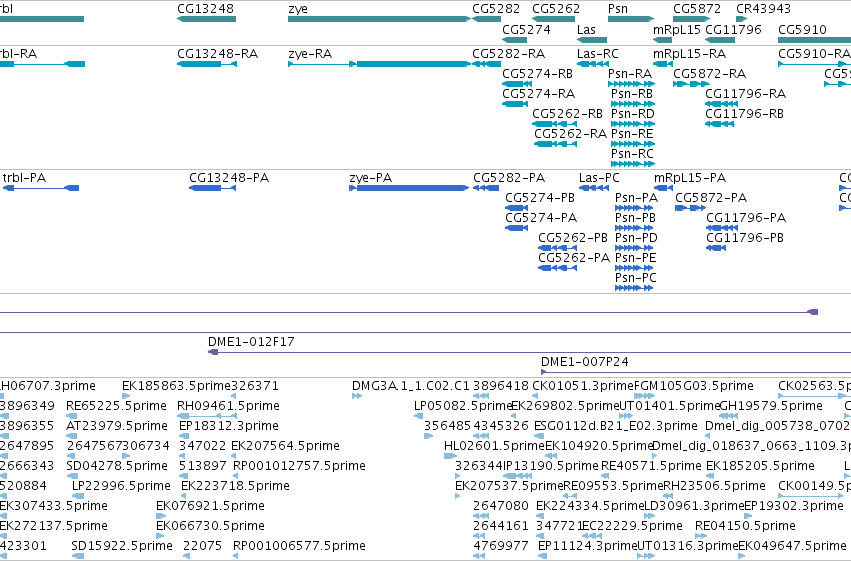Select the CG11796 gene label

[x=733, y=29]
